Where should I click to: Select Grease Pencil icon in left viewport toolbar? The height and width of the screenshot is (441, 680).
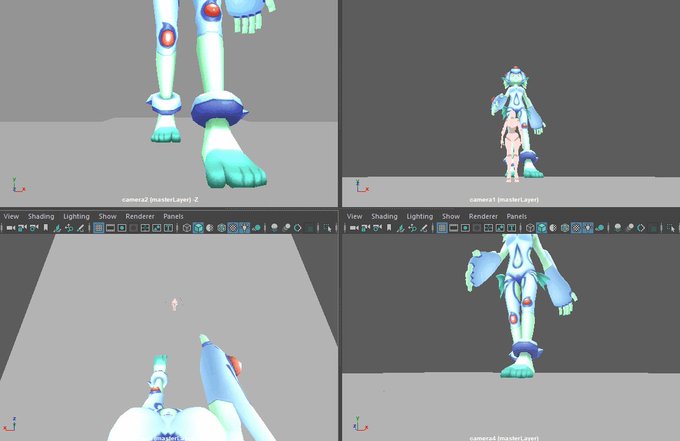81,228
